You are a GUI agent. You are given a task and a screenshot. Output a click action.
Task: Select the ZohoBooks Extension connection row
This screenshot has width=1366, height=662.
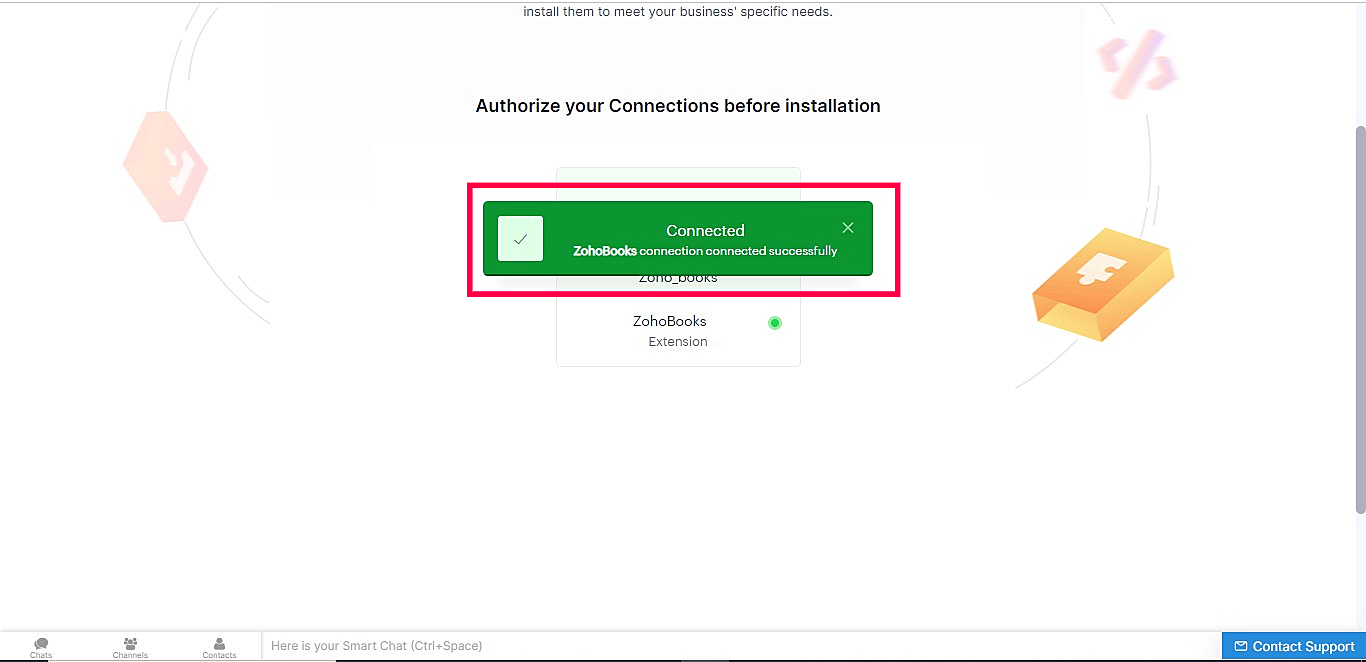click(x=678, y=331)
